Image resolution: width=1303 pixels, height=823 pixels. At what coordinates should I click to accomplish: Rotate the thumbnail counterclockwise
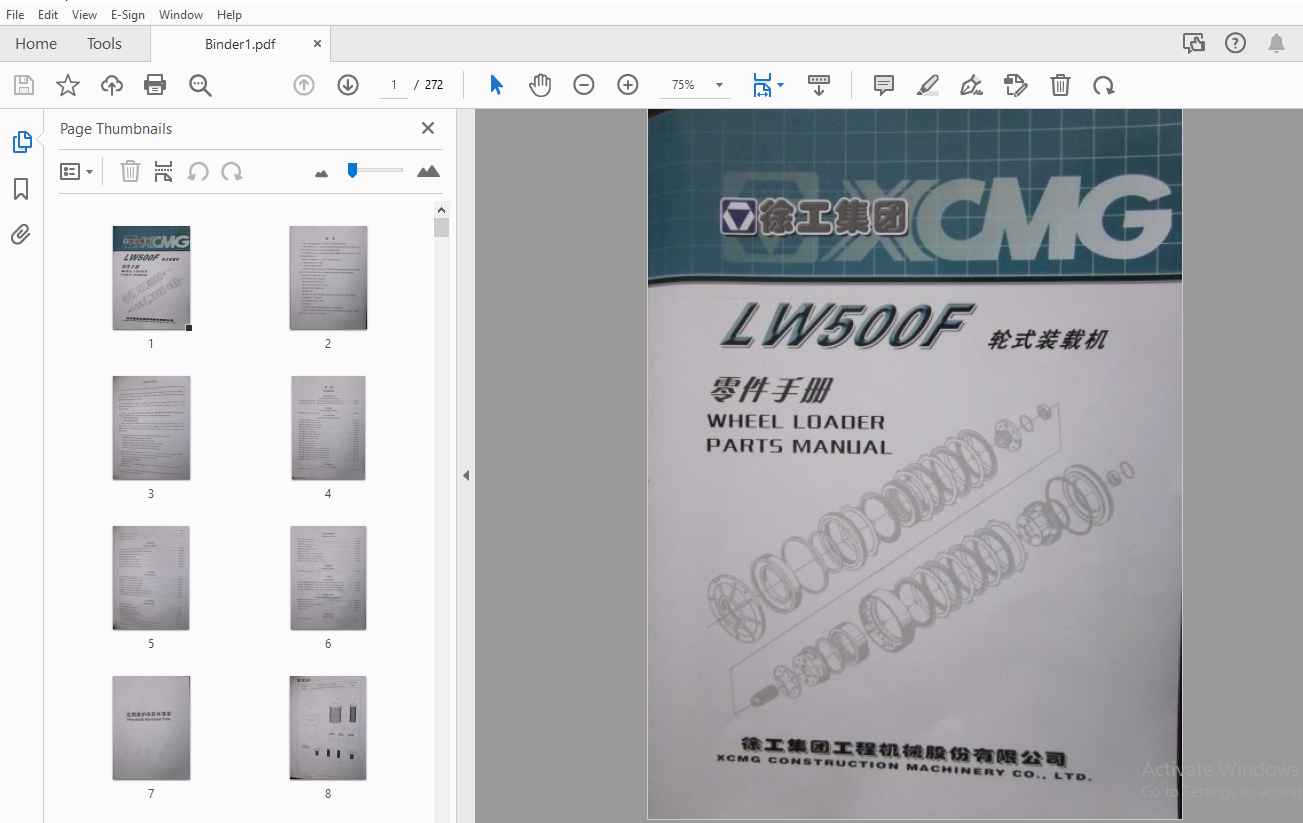click(x=198, y=171)
